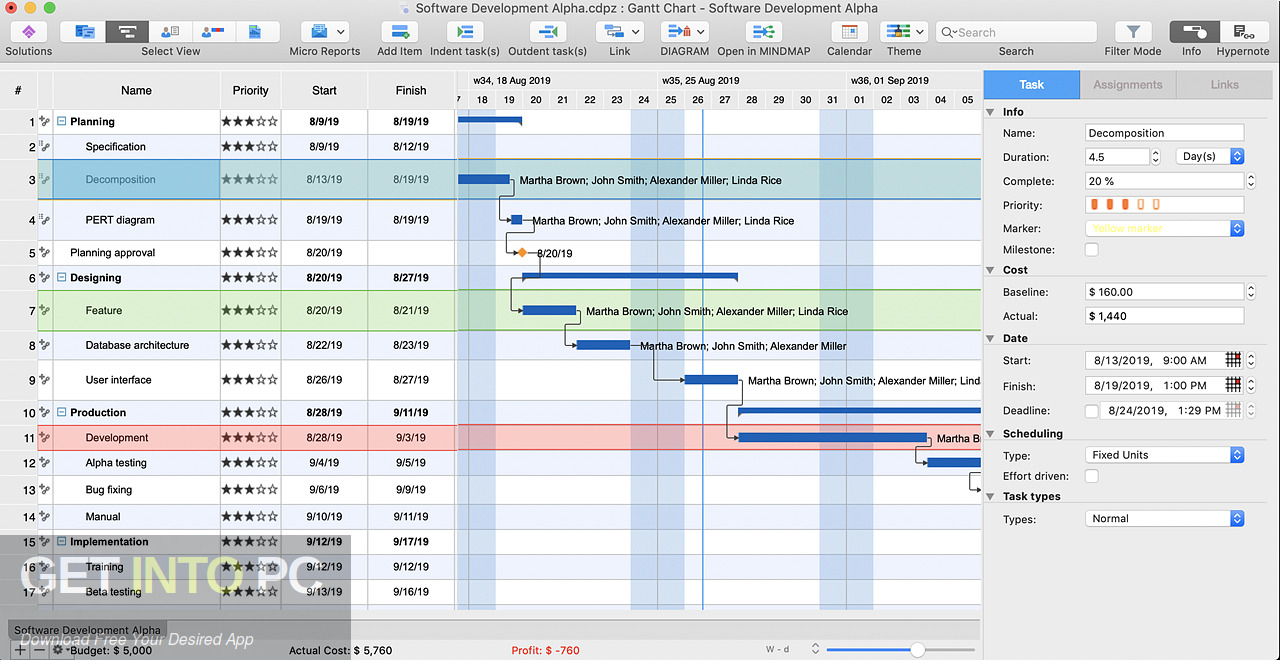Image resolution: width=1280 pixels, height=660 pixels.
Task: Click the Duration stepper arrows
Action: click(1156, 157)
